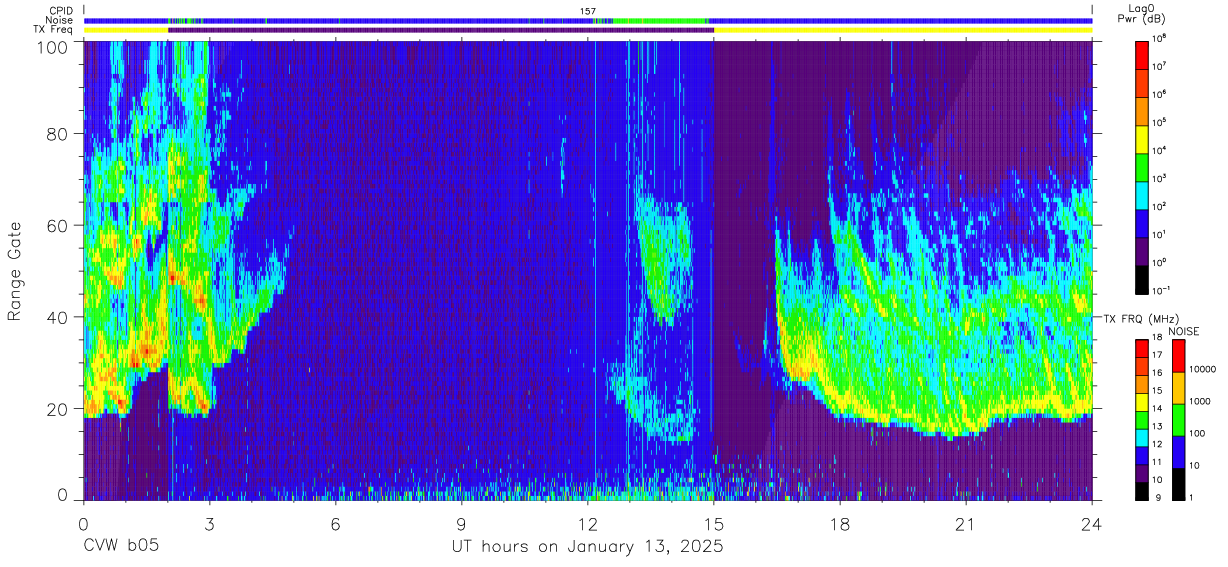Image resolution: width=1228 pixels, height=567 pixels.
Task: Click the red segment of the Lag0 Pwr colorbar
Action: [1142, 54]
